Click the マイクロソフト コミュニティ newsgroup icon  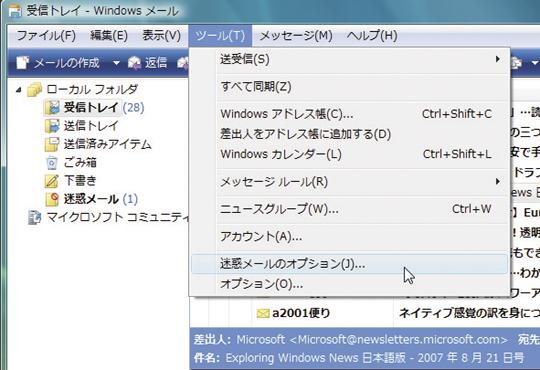tap(35, 217)
